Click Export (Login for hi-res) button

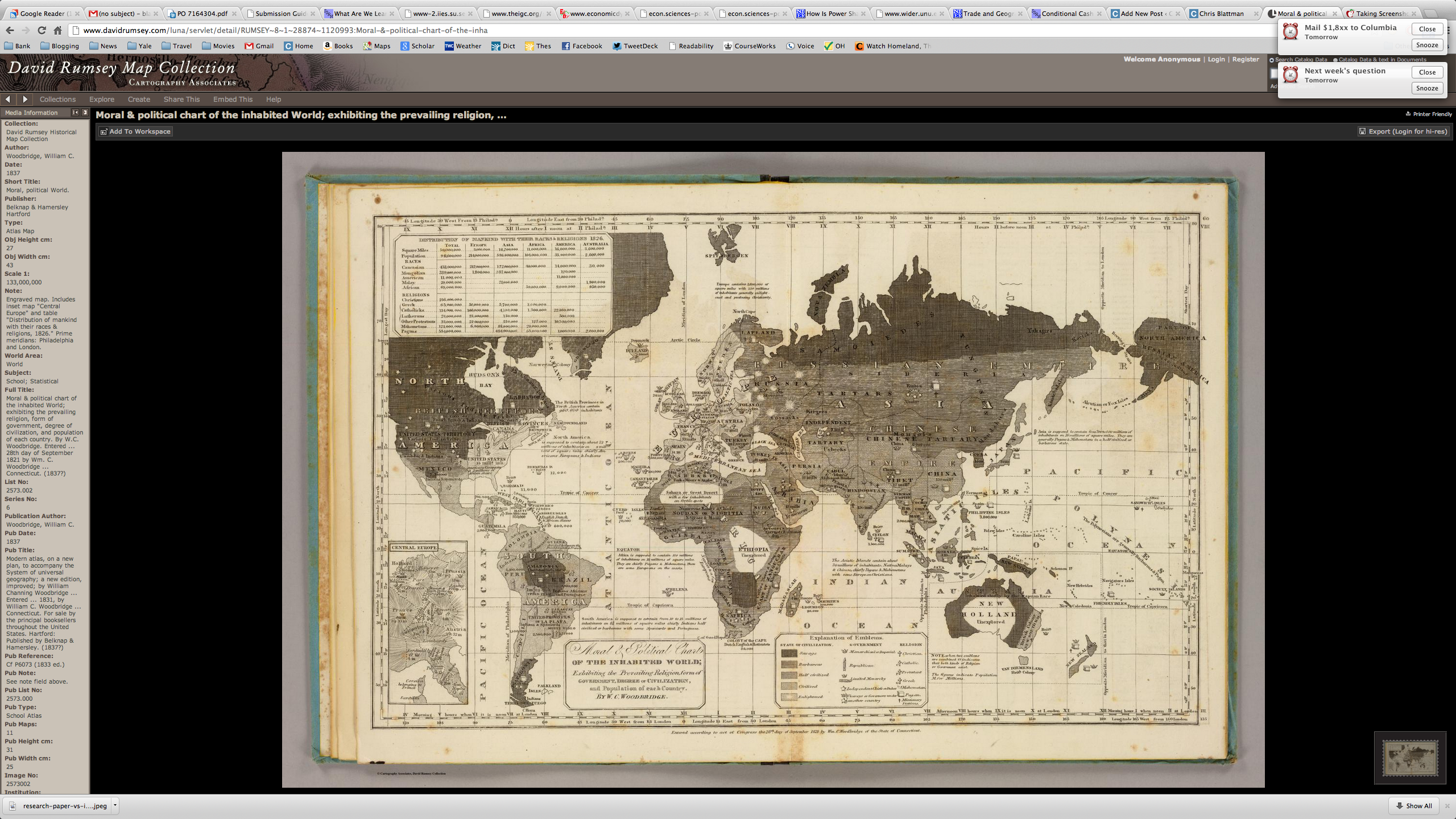[1403, 131]
